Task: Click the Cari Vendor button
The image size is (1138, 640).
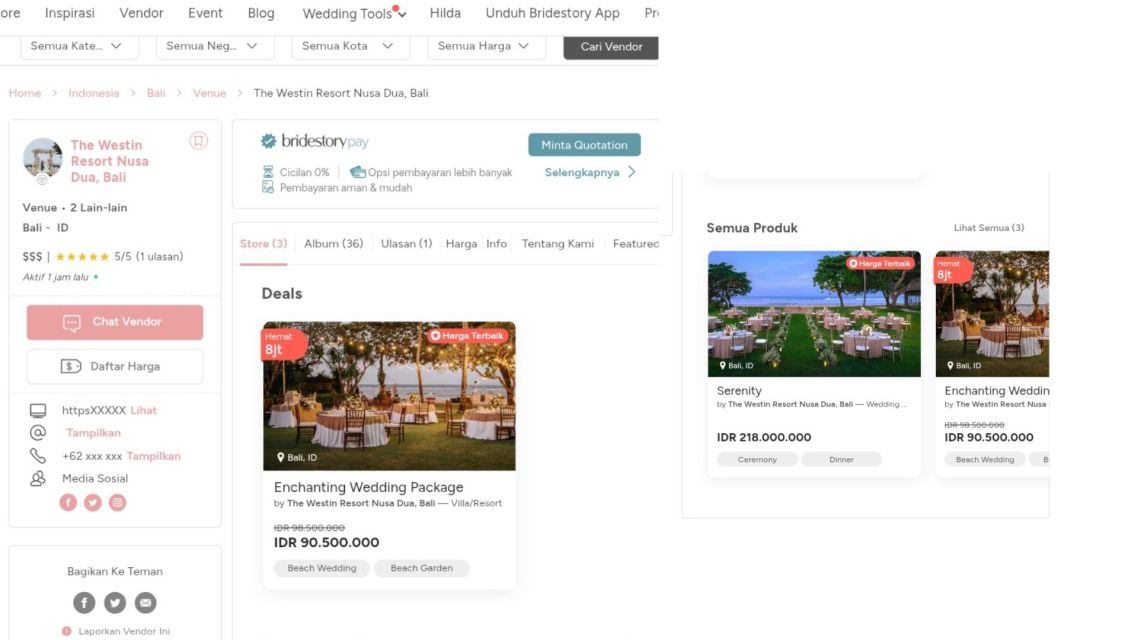Action: coord(611,46)
